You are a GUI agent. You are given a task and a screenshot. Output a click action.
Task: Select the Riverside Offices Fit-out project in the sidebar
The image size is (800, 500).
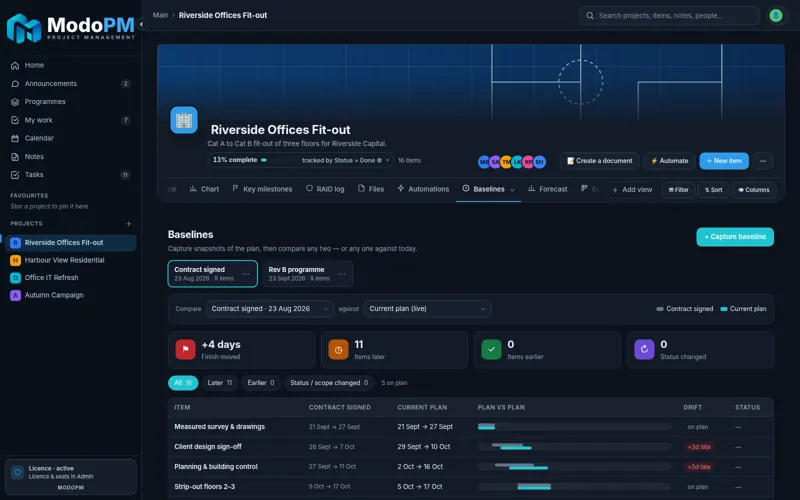pyautogui.click(x=70, y=243)
